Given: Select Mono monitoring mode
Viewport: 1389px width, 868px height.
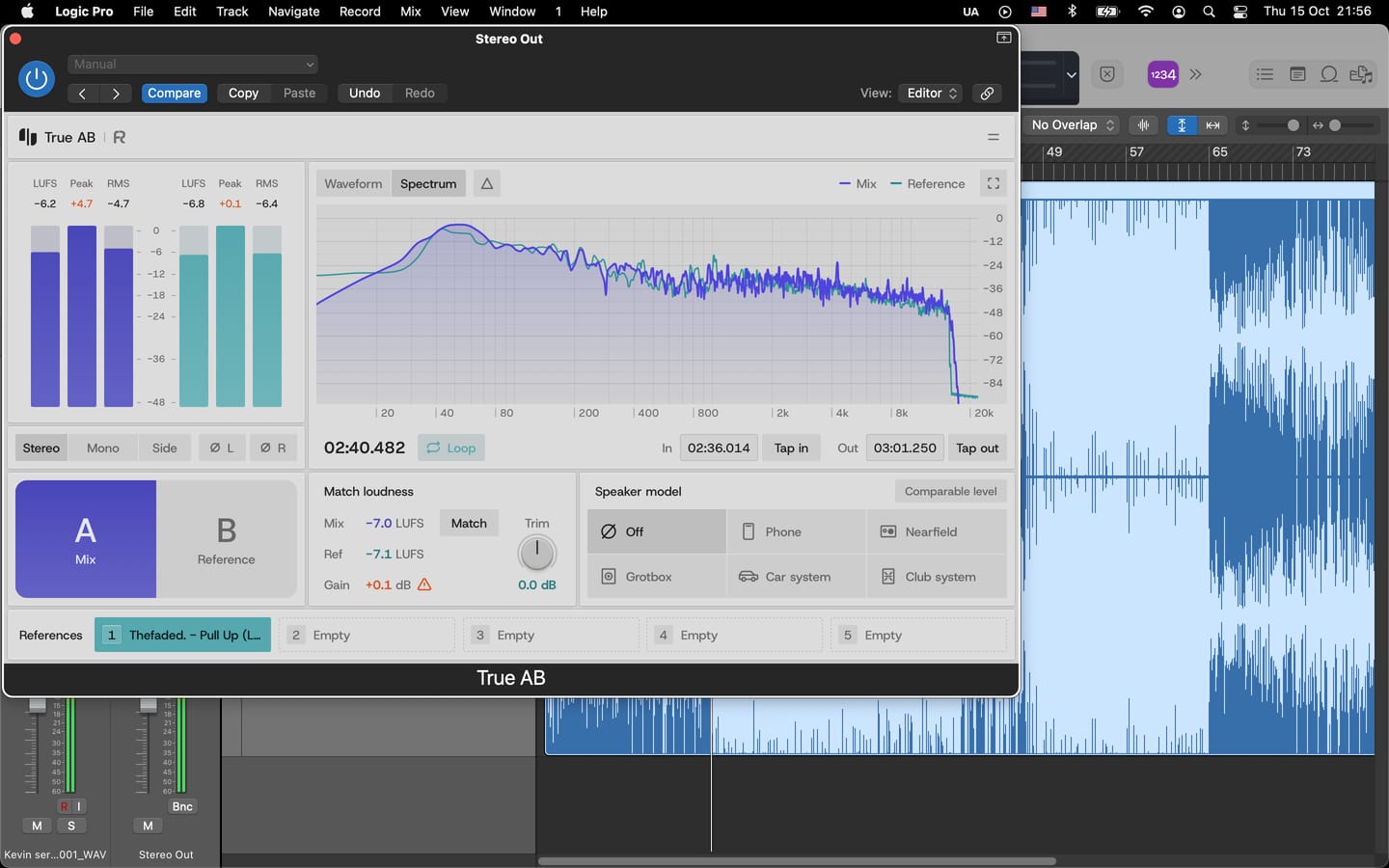Looking at the screenshot, I should click(x=103, y=448).
